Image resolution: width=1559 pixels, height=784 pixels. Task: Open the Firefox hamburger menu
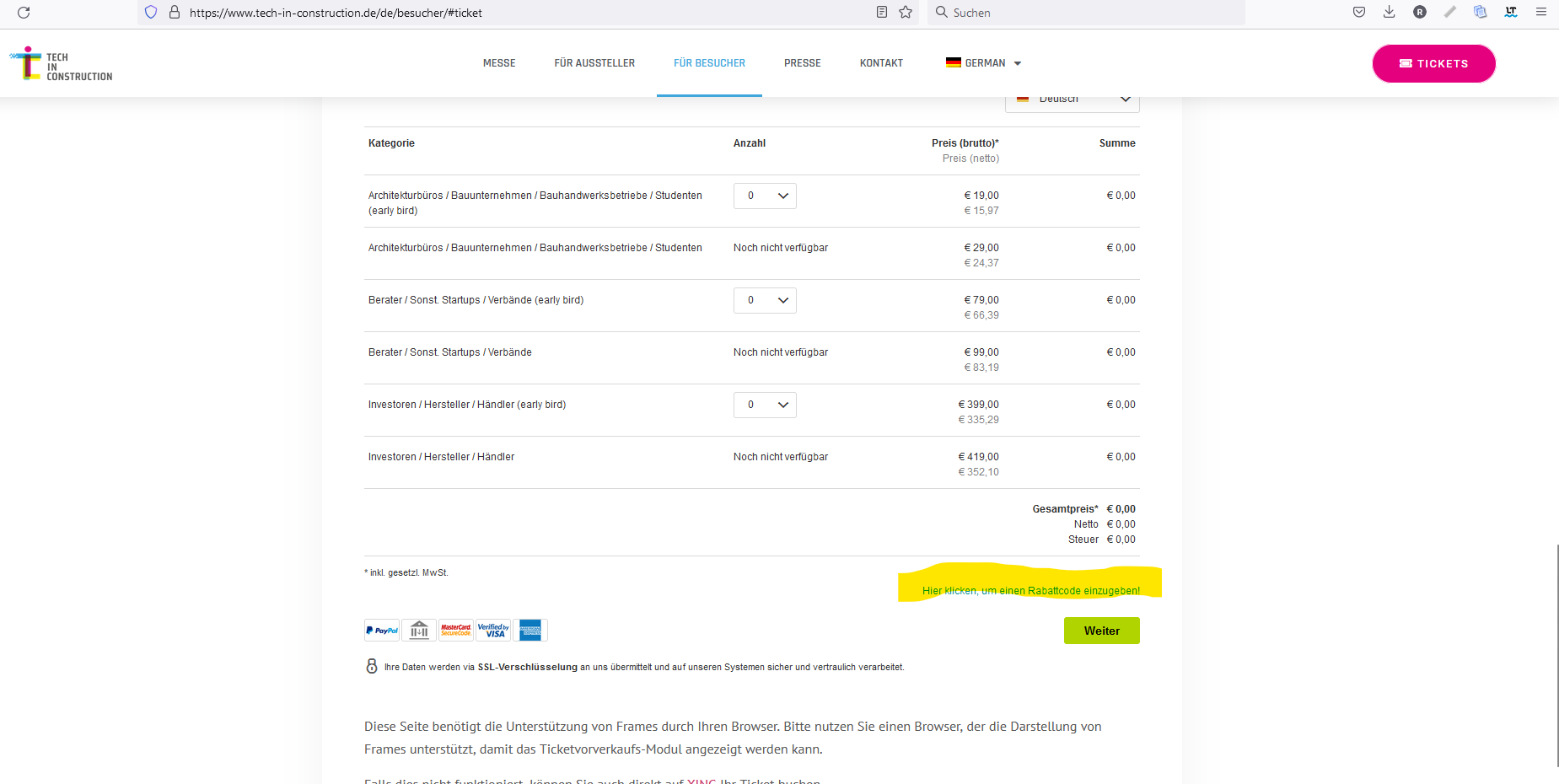pos(1540,12)
